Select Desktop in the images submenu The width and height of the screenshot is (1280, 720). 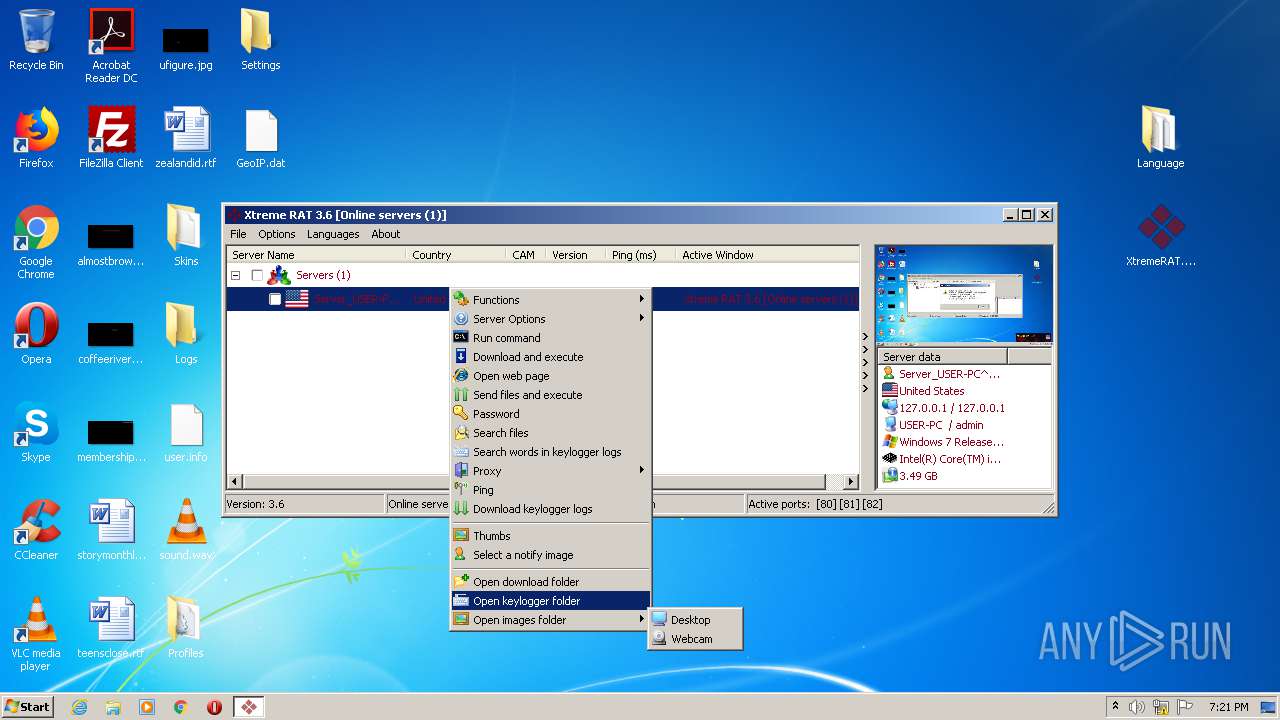[695, 620]
